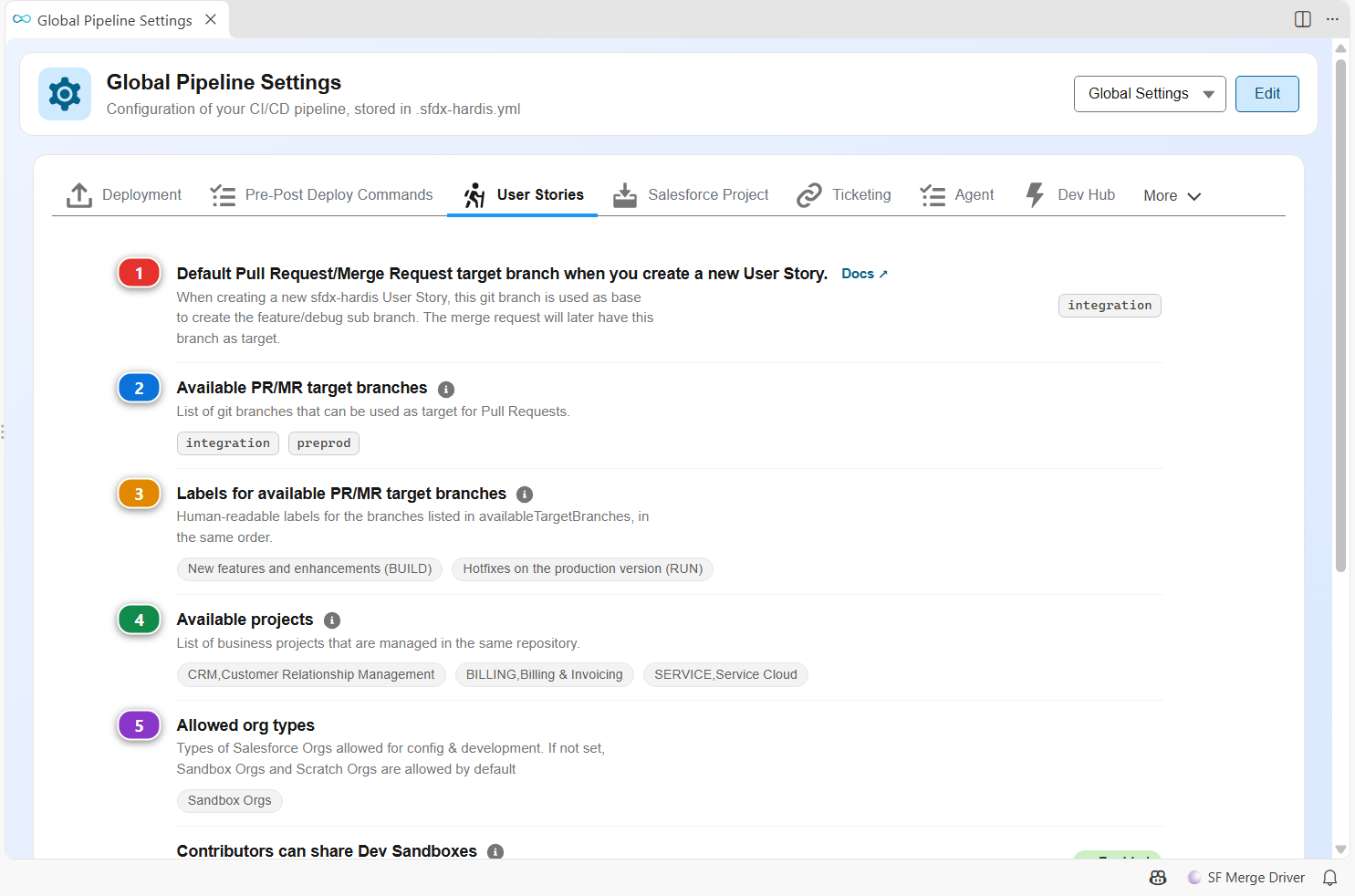Image resolution: width=1355 pixels, height=896 pixels.
Task: Click info icon beside Contributors can share Dev Sandboxes
Action: (495, 851)
